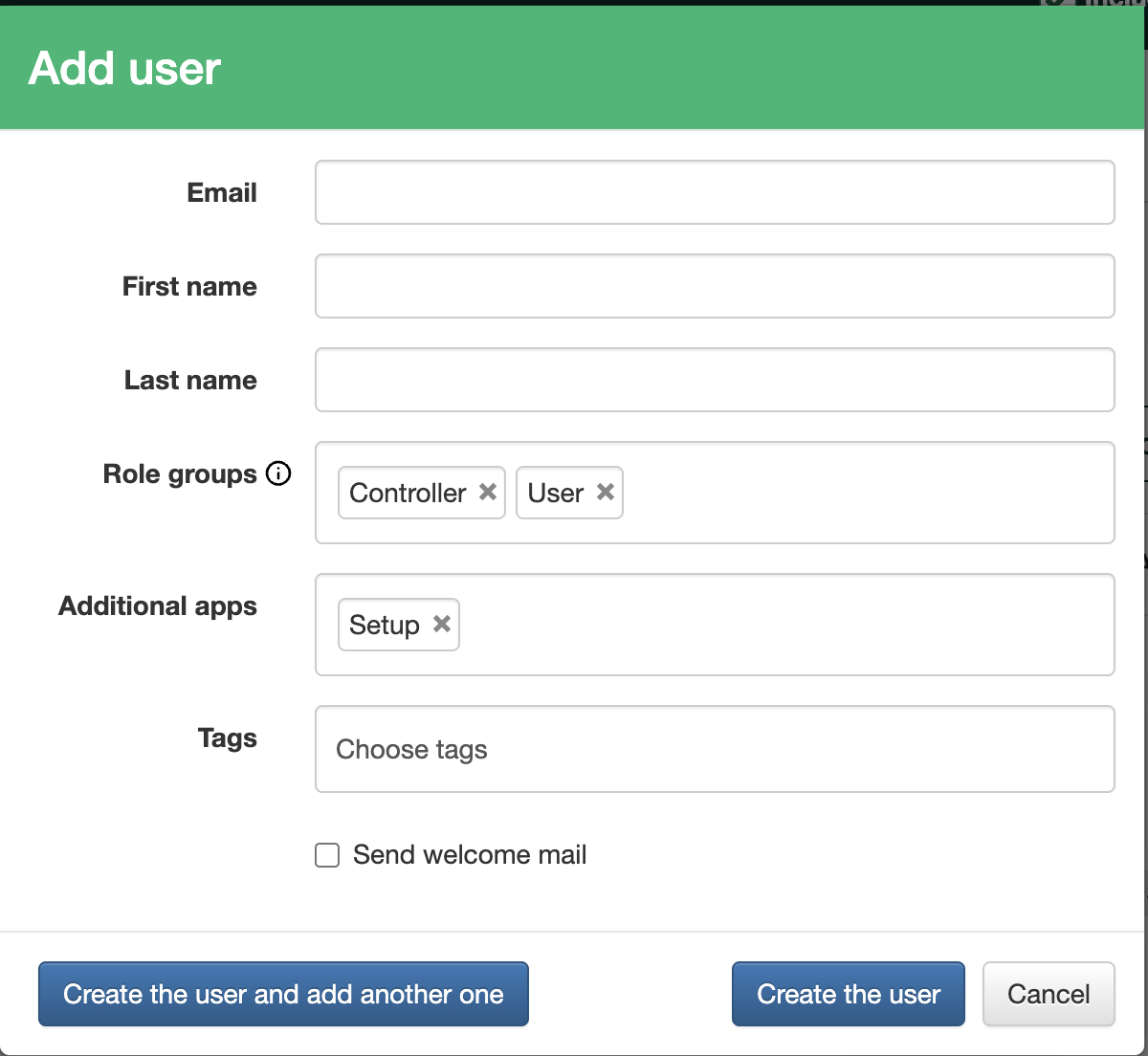Screen dimensions: 1148x1056
Task: Enable the Send welcome mail checkbox
Action: (x=327, y=855)
